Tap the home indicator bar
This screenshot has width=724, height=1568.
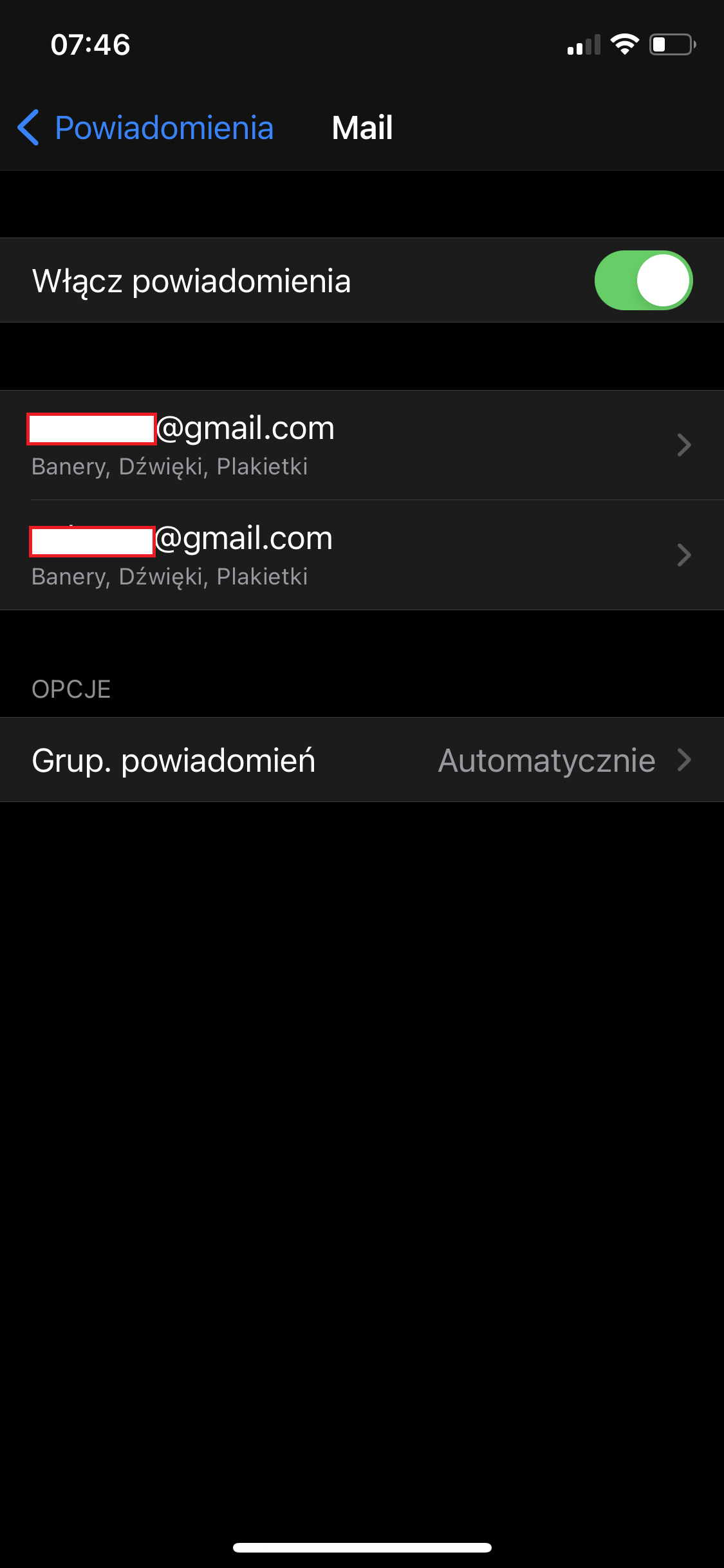point(362,1547)
